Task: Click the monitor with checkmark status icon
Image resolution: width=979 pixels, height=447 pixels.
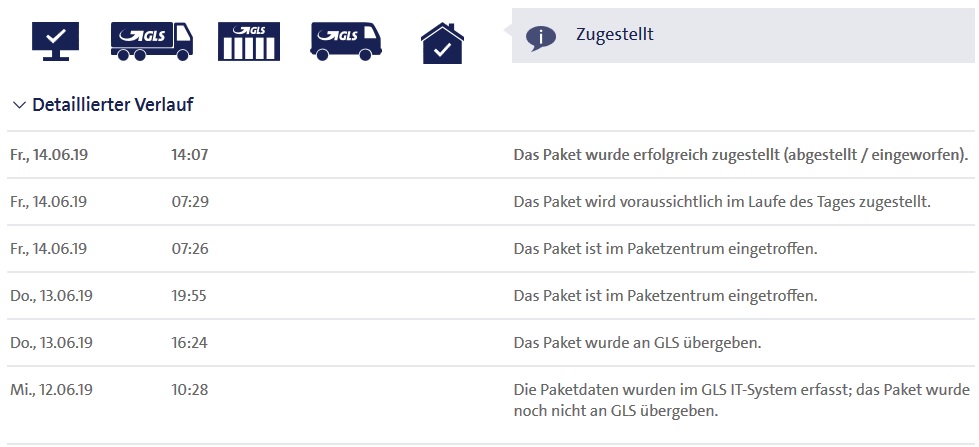Action: (x=56, y=41)
